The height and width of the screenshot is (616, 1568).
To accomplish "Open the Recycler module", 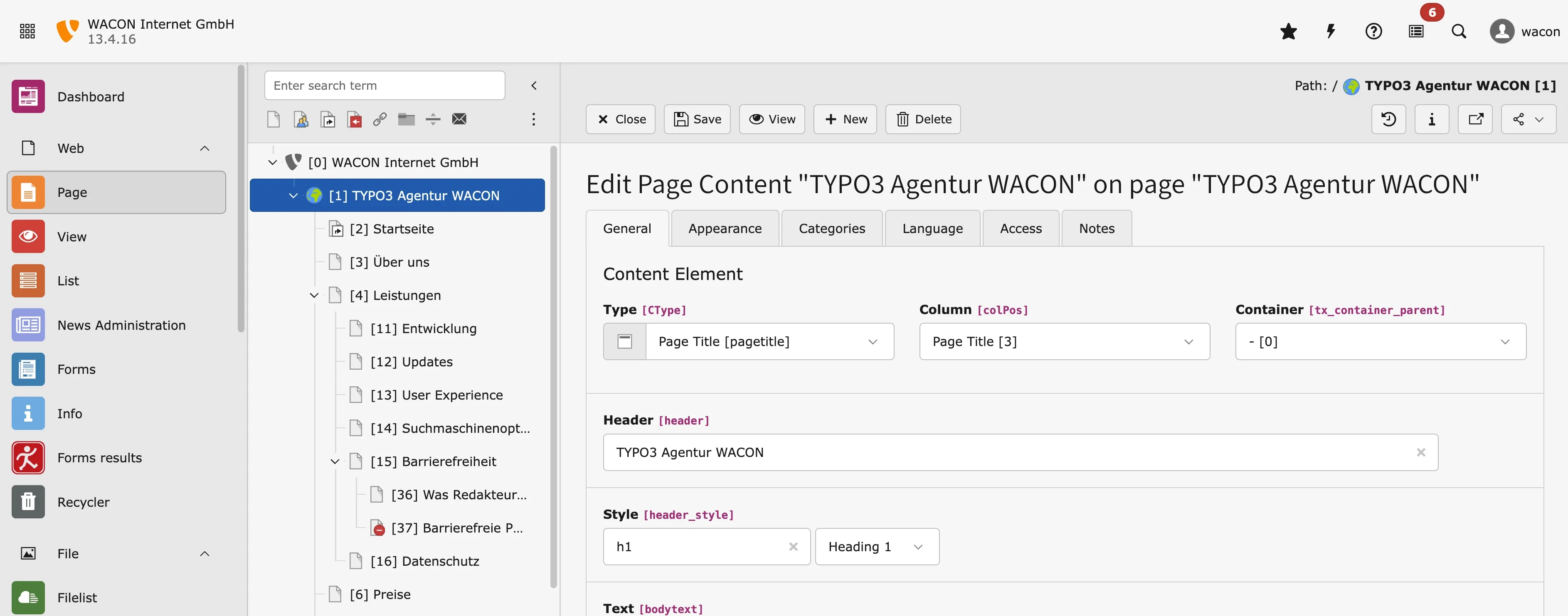I will (84, 502).
